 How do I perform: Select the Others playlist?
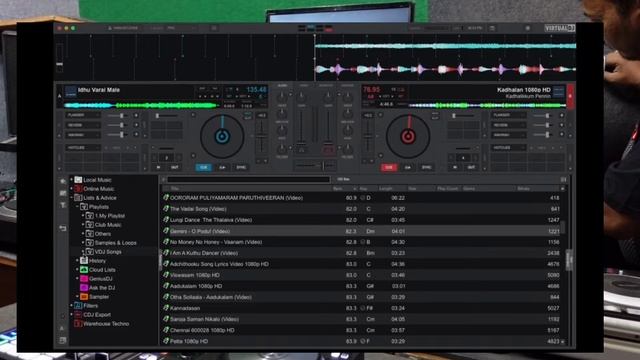(102, 233)
